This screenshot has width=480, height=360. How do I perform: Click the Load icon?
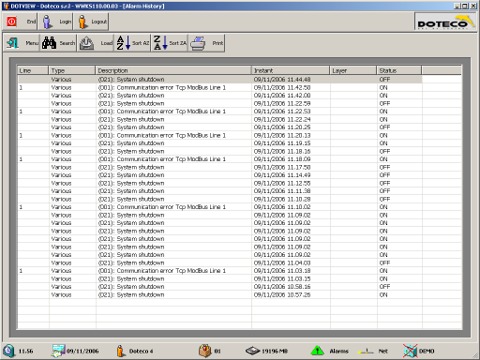pos(87,43)
